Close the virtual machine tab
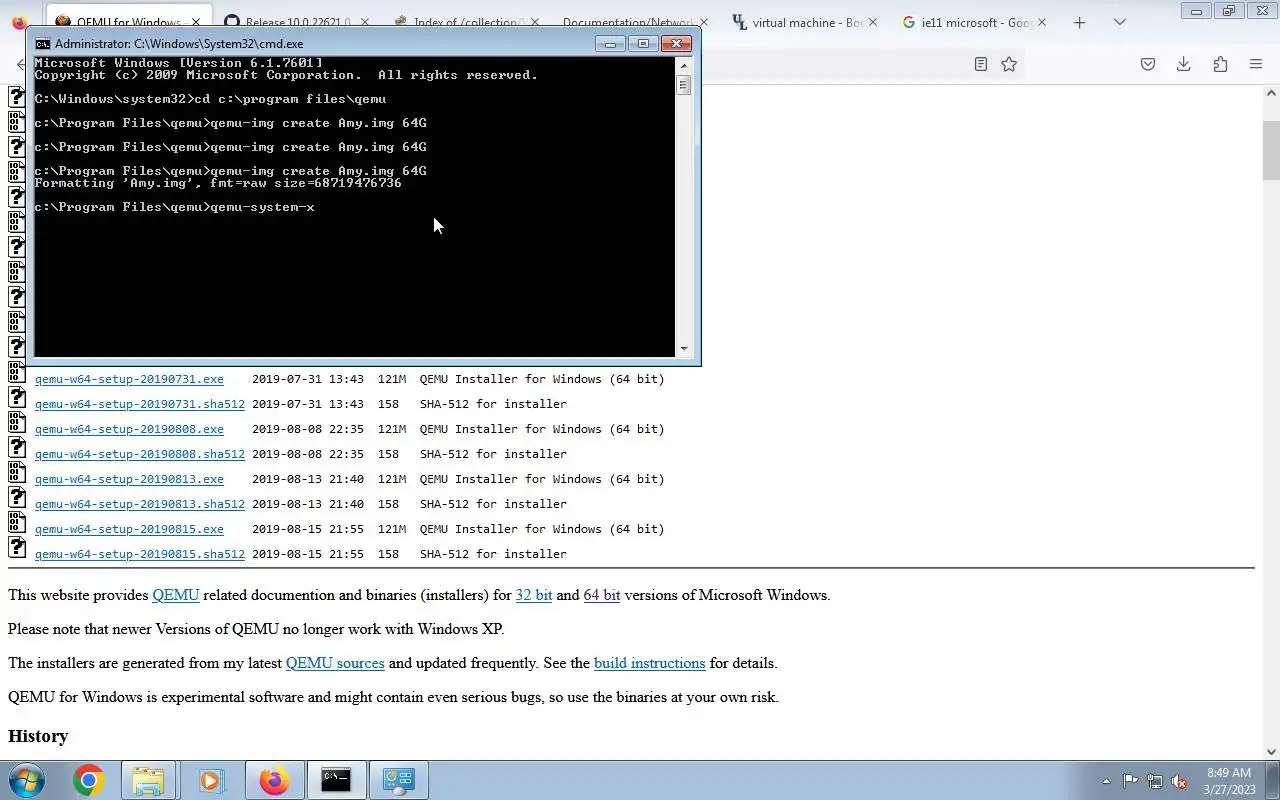Screen dimensions: 1280x800 [873, 22]
